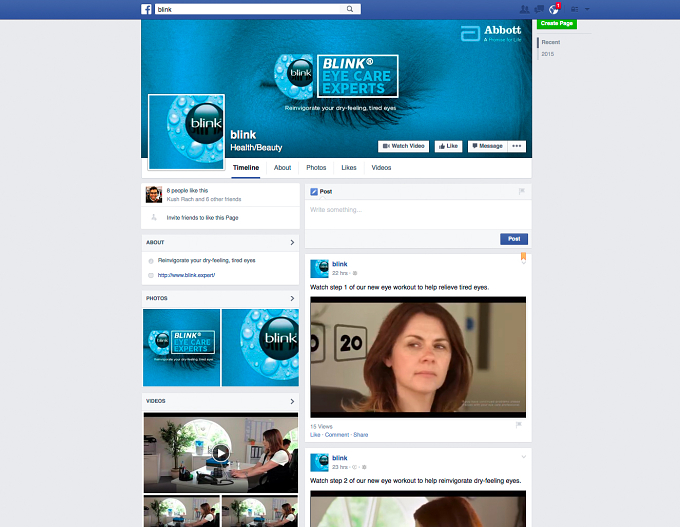Image resolution: width=680 pixels, height=527 pixels.
Task: Click Share under the step 1 video
Action: click(360, 435)
